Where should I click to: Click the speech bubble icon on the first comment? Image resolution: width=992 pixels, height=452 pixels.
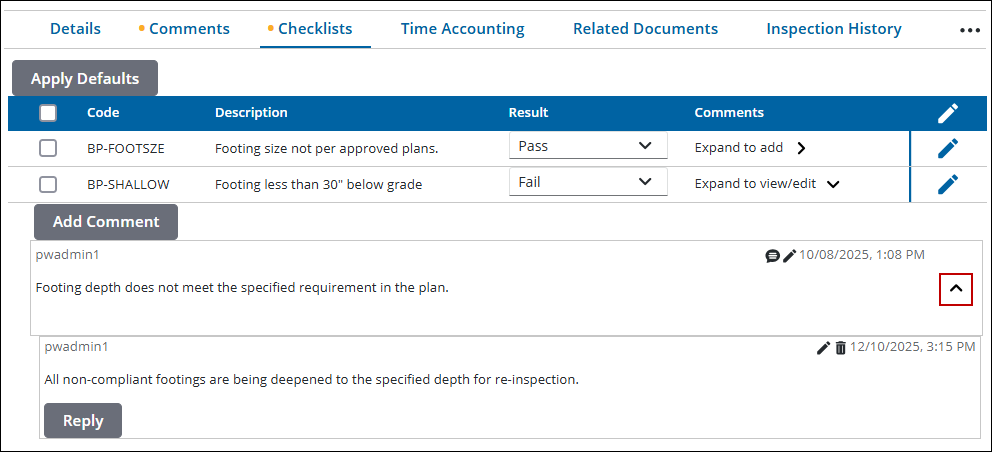pos(772,256)
